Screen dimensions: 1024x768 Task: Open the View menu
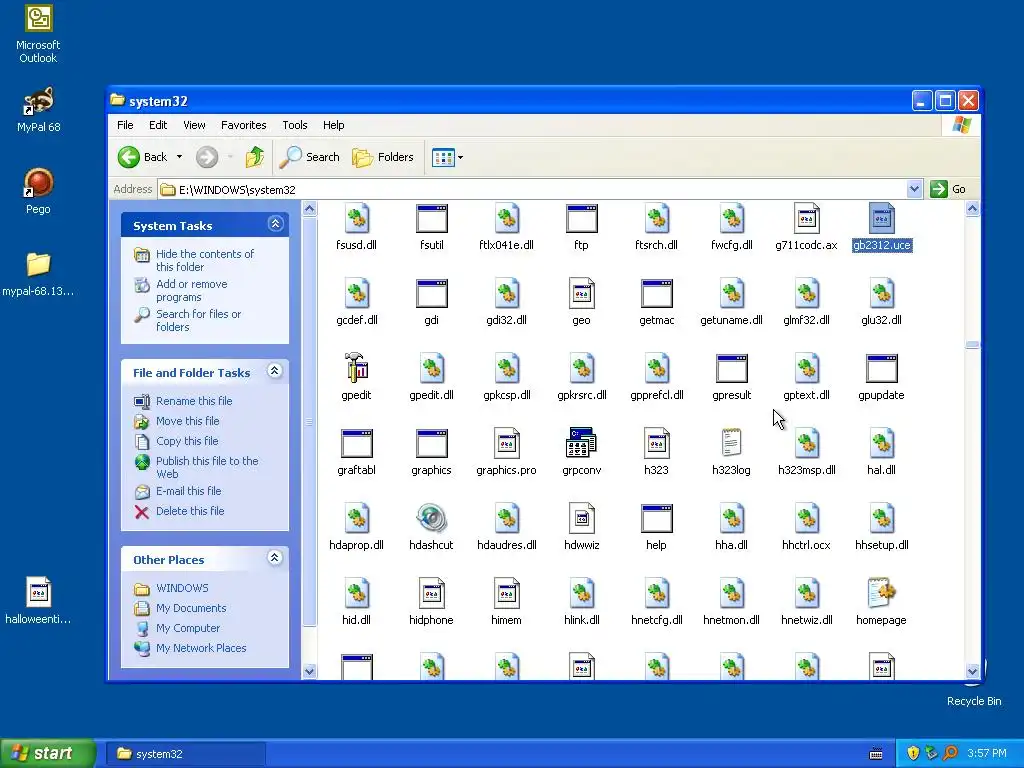pos(194,125)
